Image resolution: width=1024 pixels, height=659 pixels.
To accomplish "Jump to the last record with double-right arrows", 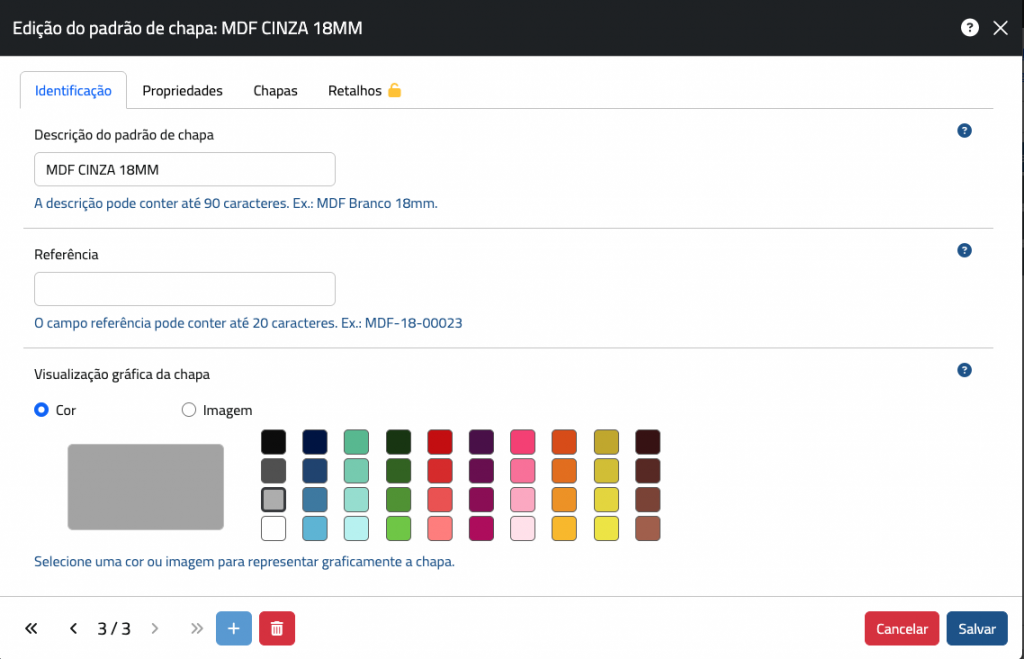I will coord(197,628).
